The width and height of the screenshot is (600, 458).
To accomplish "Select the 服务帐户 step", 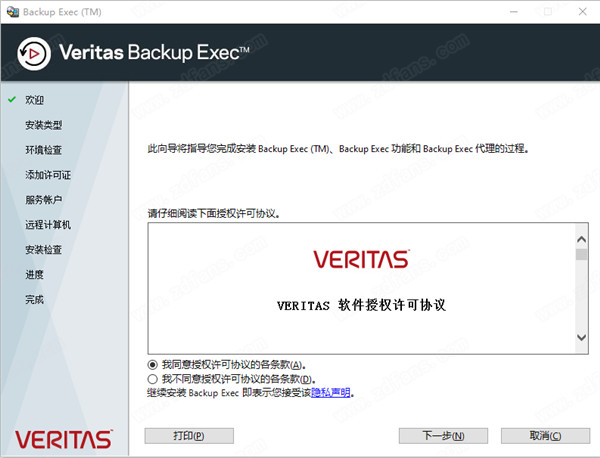I will pos(44,200).
